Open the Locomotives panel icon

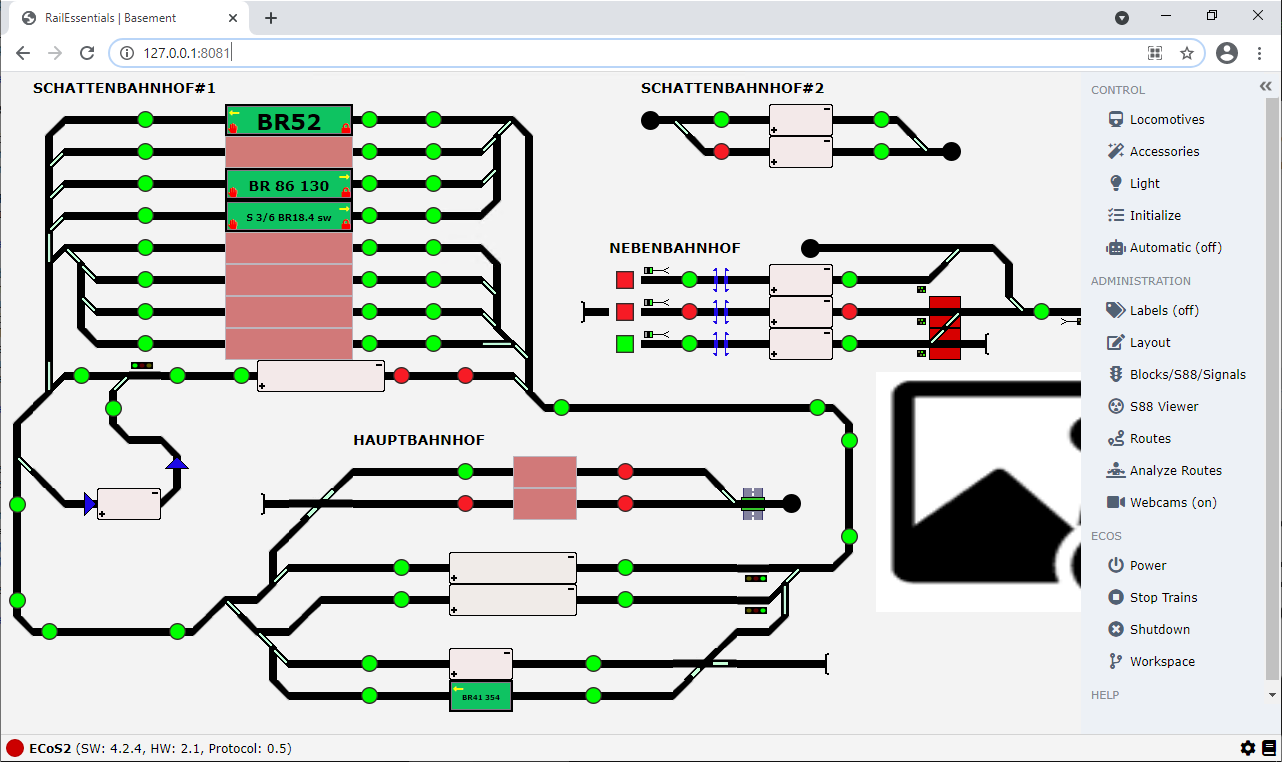coord(1116,119)
